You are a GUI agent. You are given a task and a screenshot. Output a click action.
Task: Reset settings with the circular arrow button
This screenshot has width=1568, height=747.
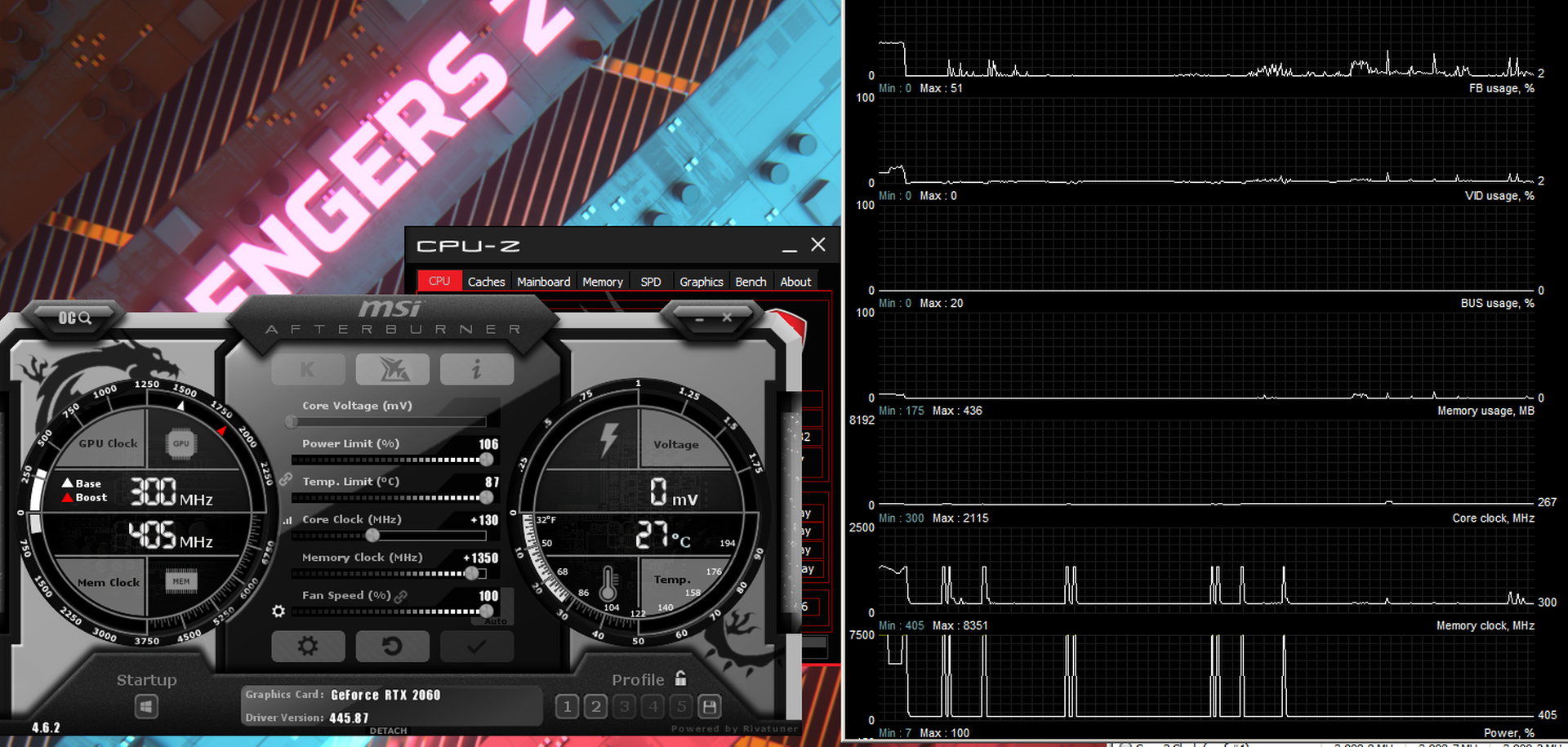coord(392,647)
